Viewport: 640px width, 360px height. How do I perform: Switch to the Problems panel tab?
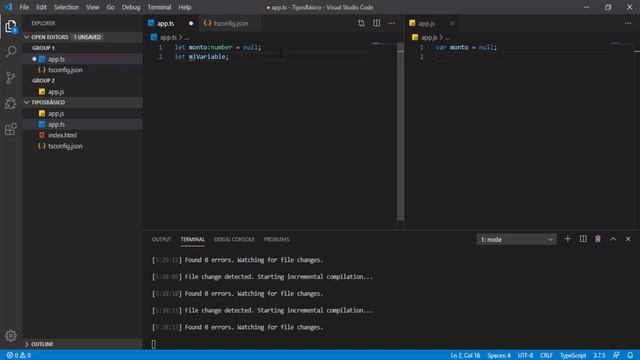point(276,239)
